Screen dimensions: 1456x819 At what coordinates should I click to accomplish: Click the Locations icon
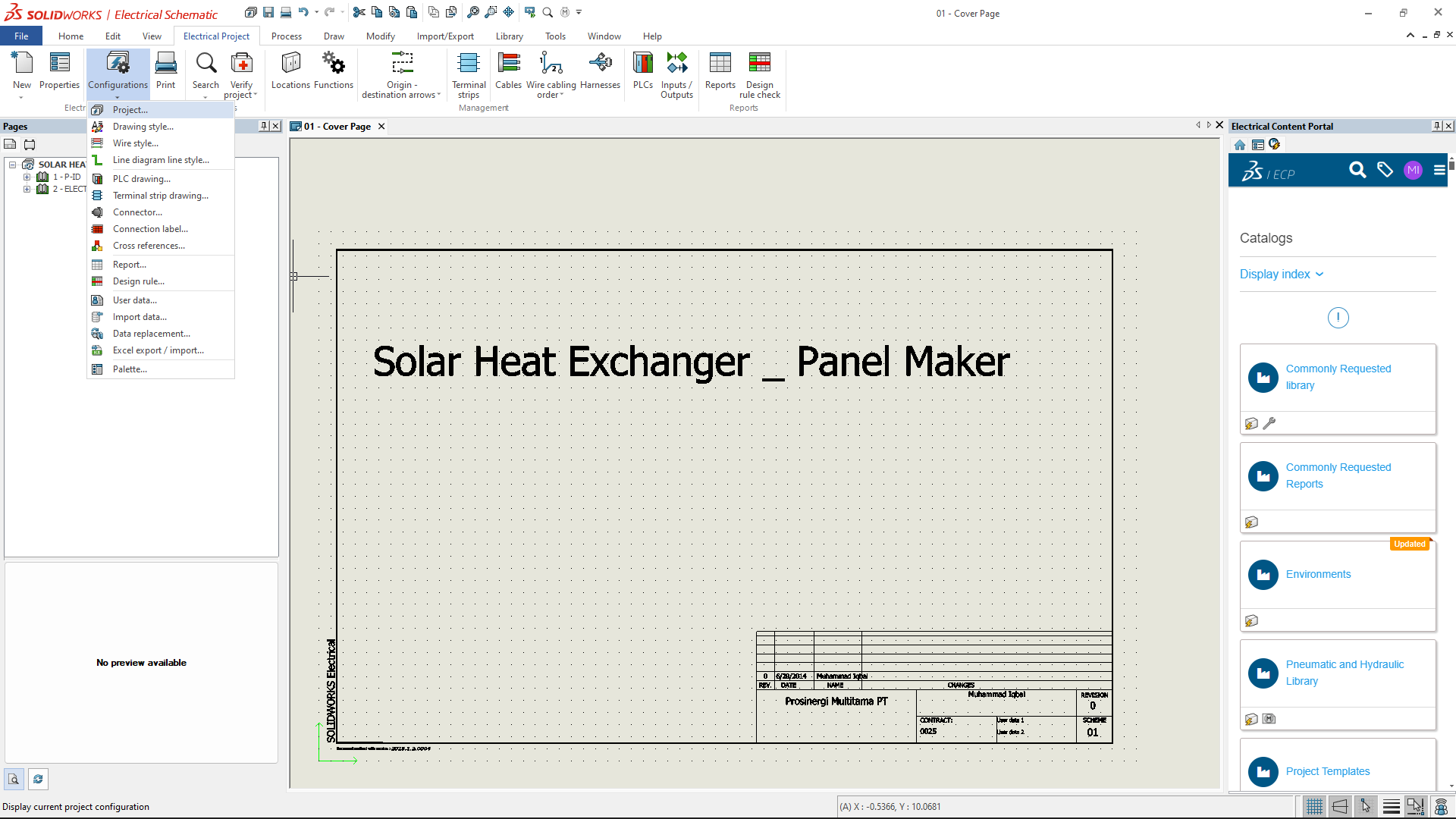point(290,64)
